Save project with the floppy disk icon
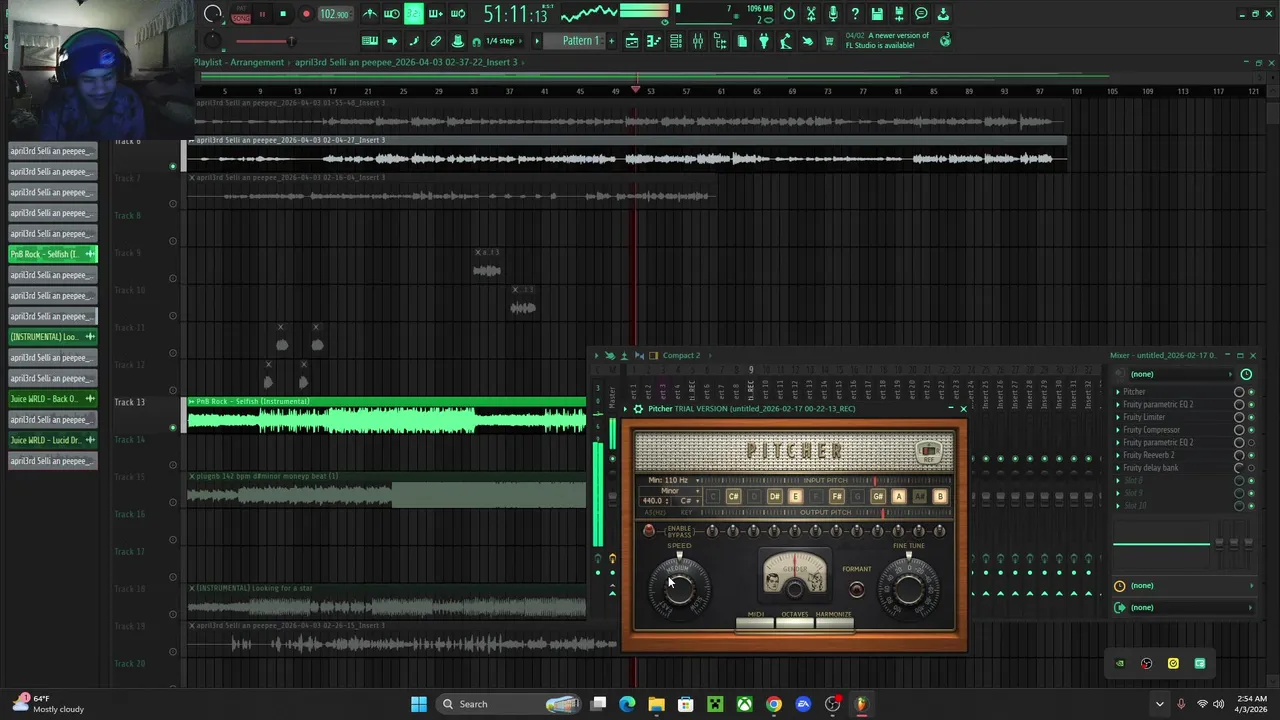Viewport: 1280px width, 720px height. pyautogui.click(x=877, y=14)
